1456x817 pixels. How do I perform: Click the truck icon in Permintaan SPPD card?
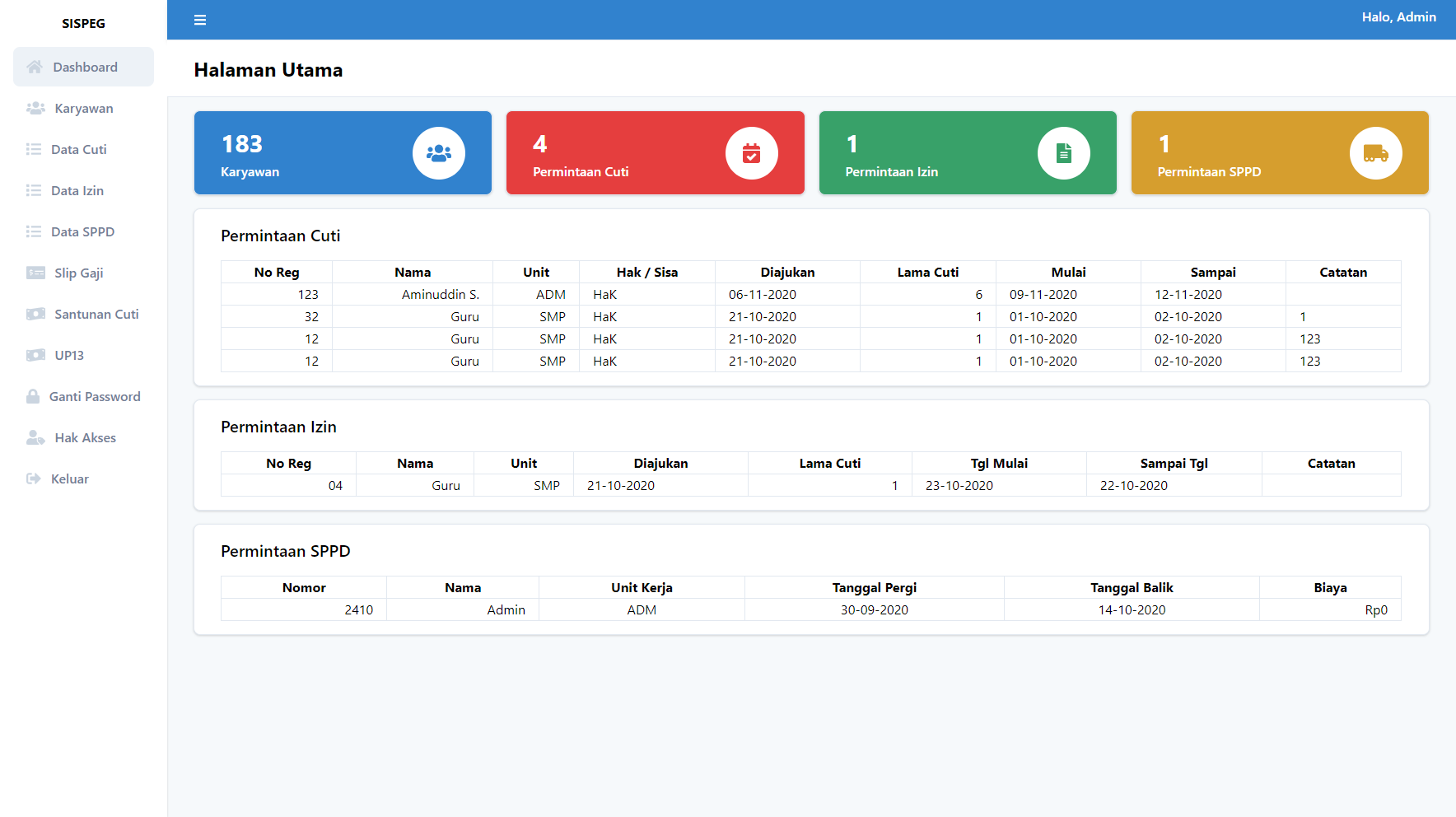click(x=1376, y=153)
